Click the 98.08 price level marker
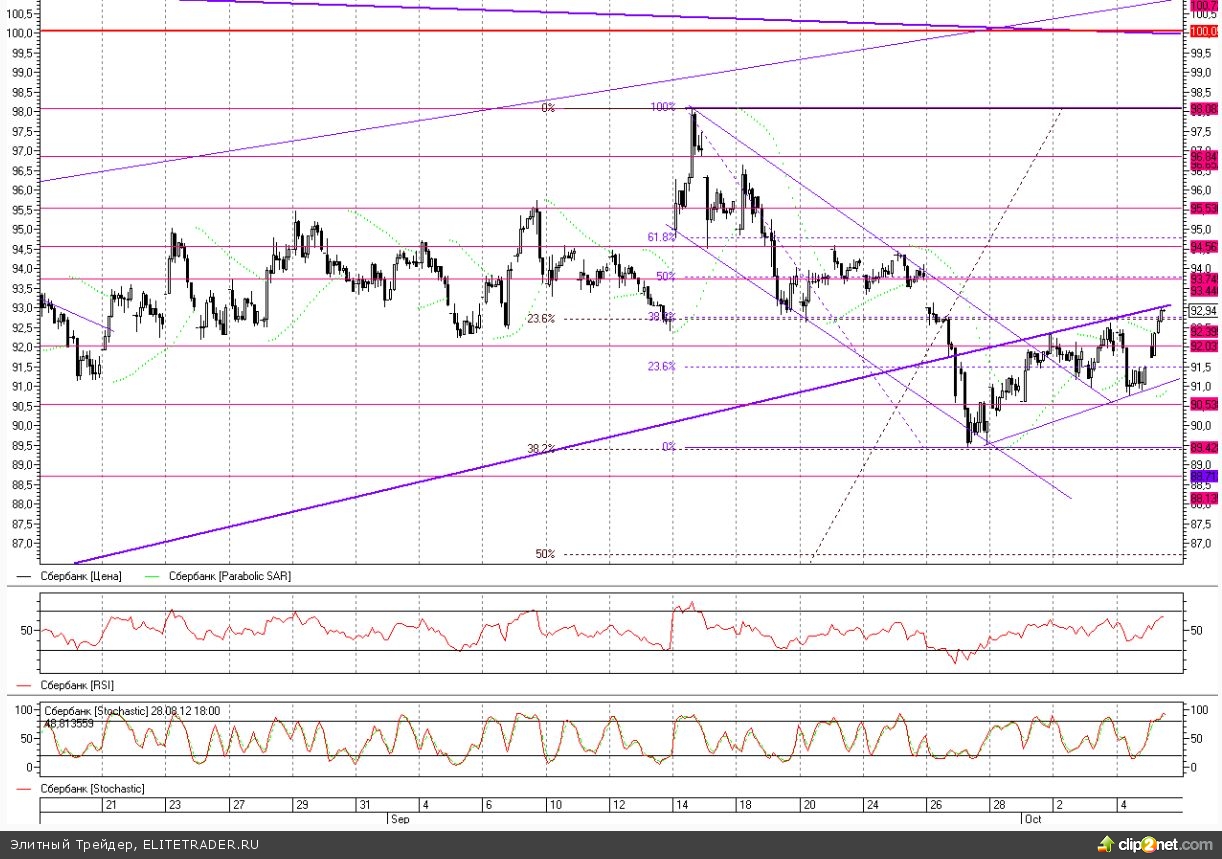This screenshot has width=1222, height=859. click(x=1203, y=108)
